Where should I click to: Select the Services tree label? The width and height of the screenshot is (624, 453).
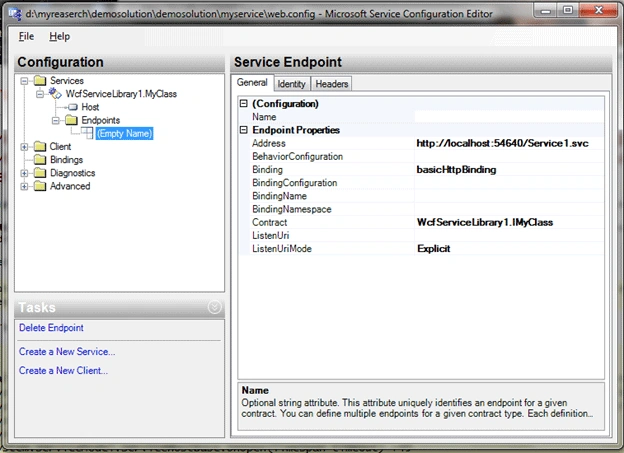tap(67, 81)
